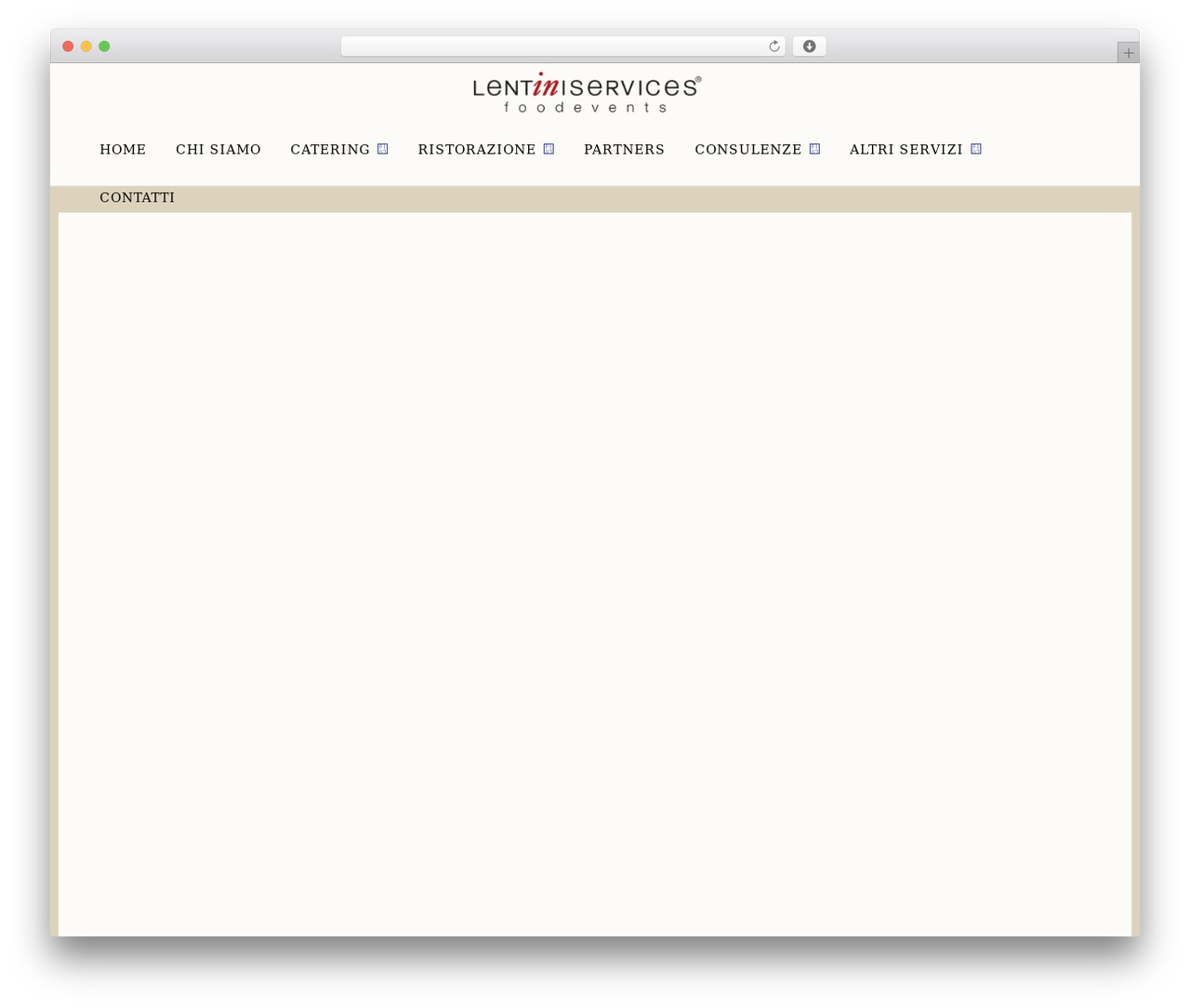Expand the Ristorazione submenu arrow
Image resolution: width=1190 pixels, height=1008 pixels.
click(x=549, y=149)
